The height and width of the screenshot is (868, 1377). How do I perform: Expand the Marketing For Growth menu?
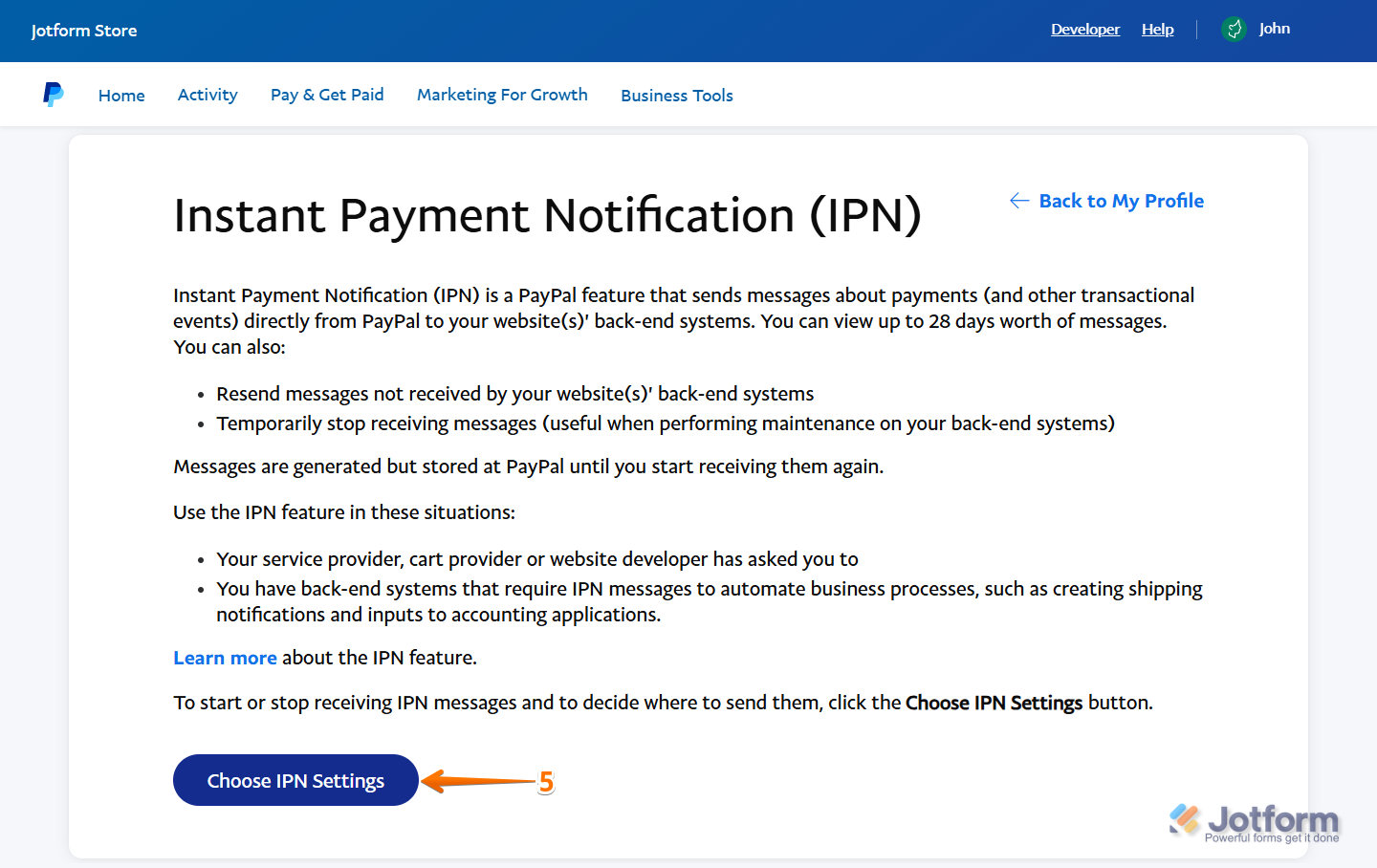click(x=502, y=94)
